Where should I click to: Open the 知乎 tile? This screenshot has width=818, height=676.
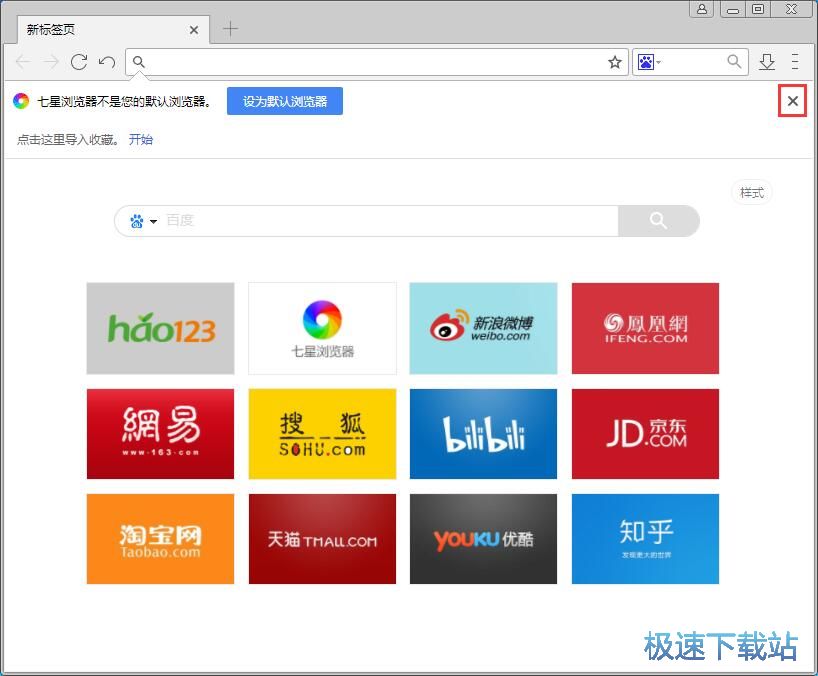[x=645, y=539]
